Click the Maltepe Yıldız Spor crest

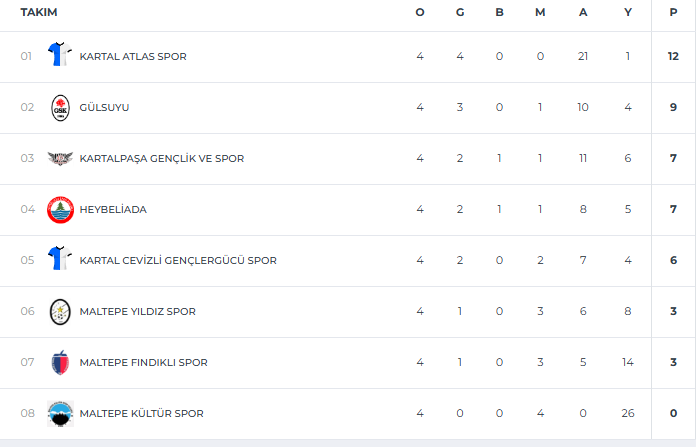click(x=60, y=311)
